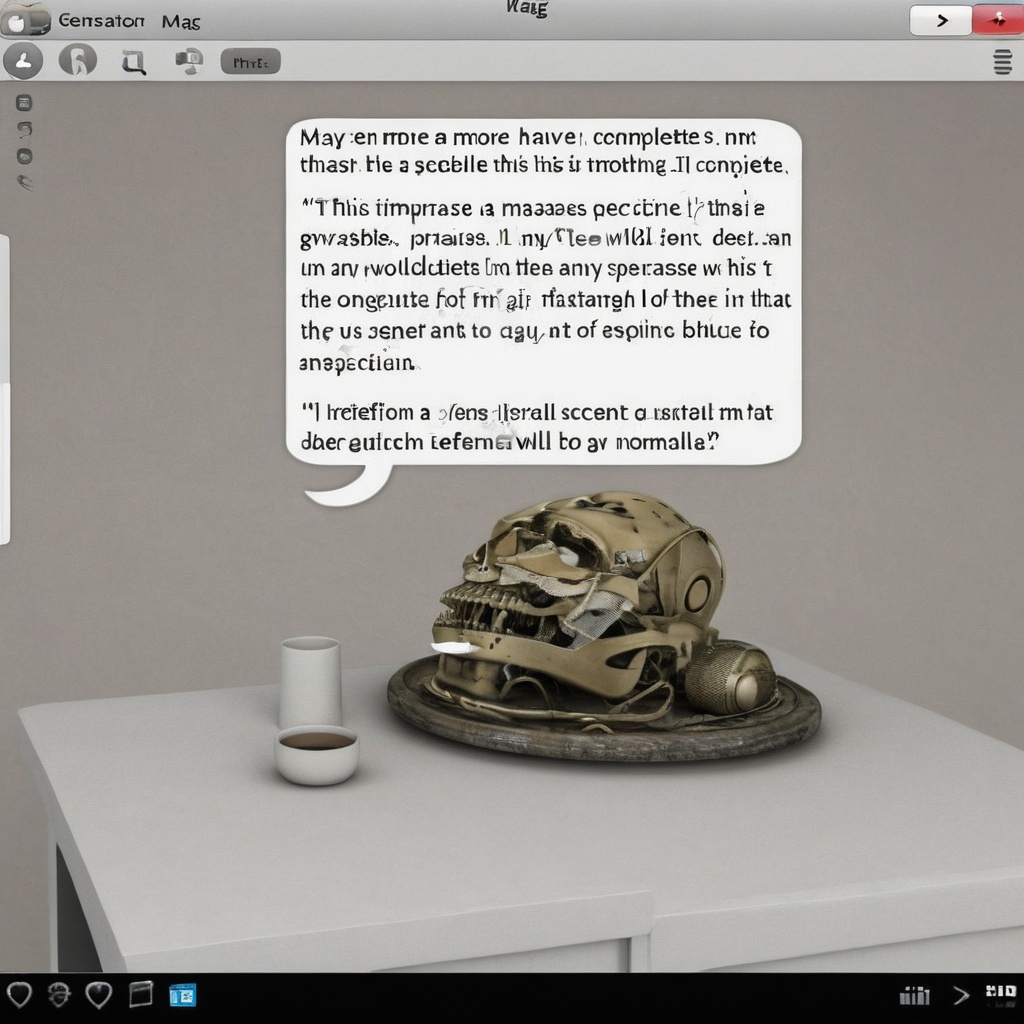This screenshot has width=1024, height=1024.
Task: Click the second round icon in bottom bar
Action: click(59, 994)
